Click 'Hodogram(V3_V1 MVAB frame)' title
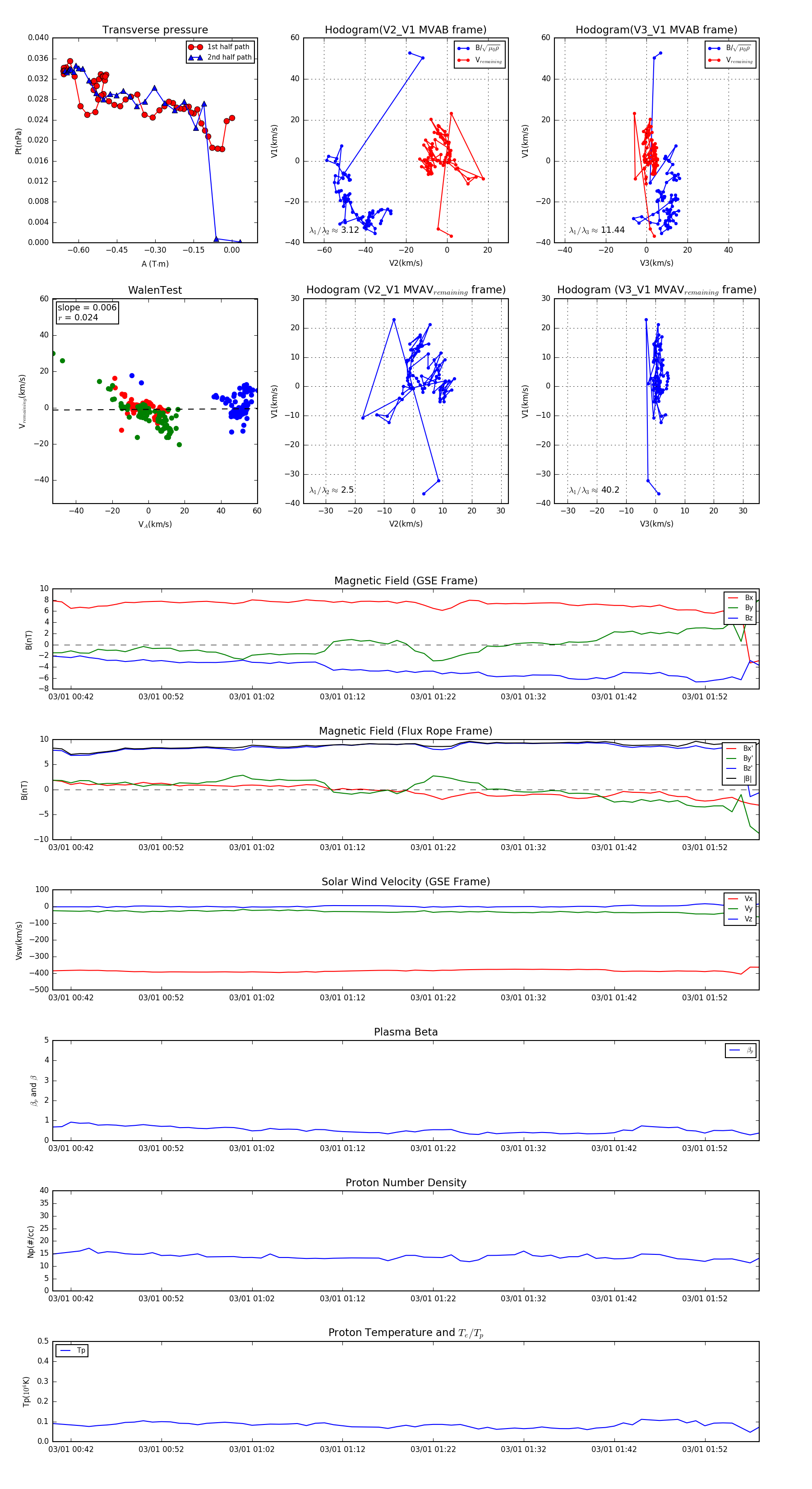The image size is (812, 1489). 656,30
